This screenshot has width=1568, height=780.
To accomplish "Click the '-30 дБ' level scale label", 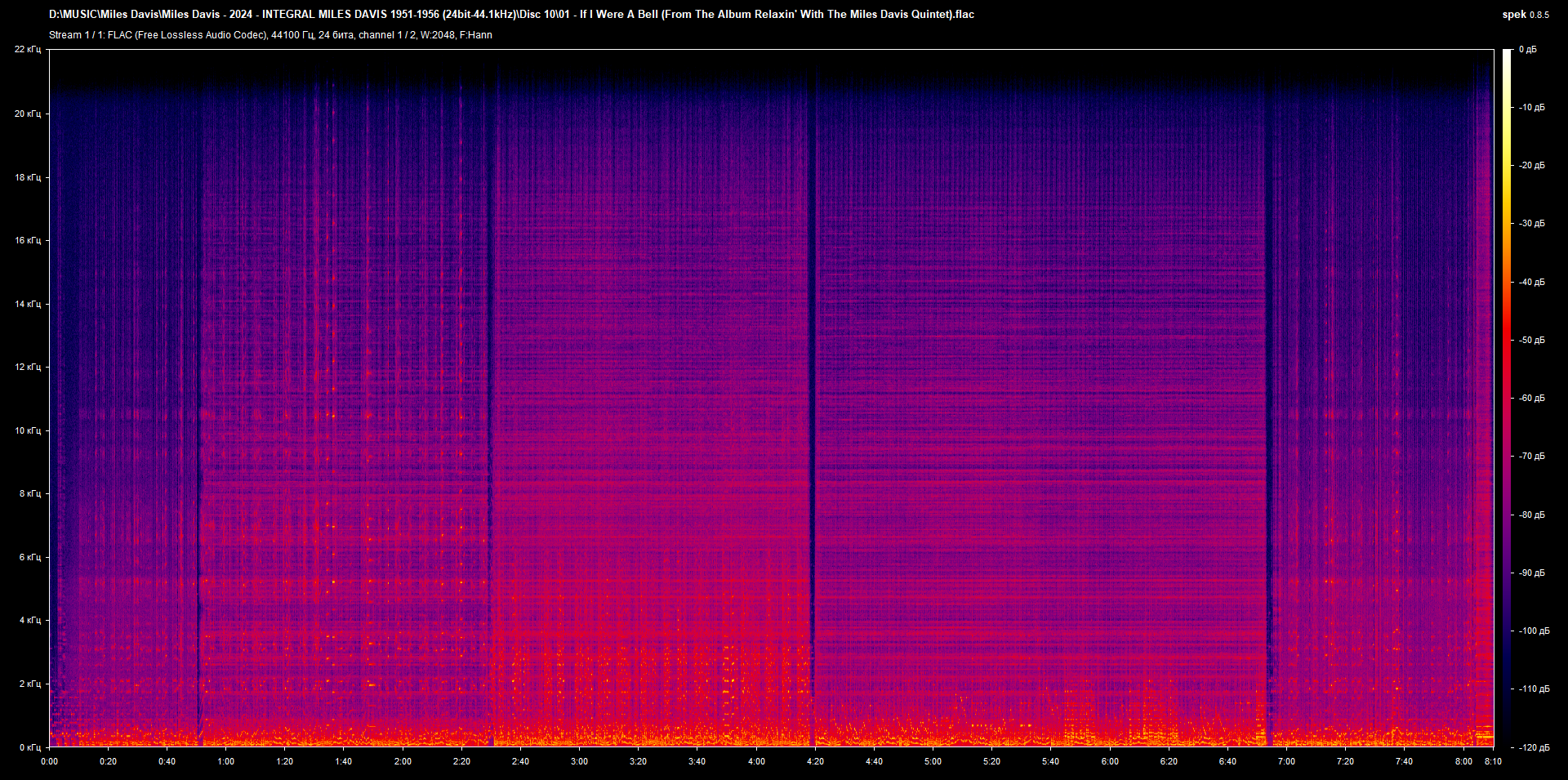I will point(1531,224).
